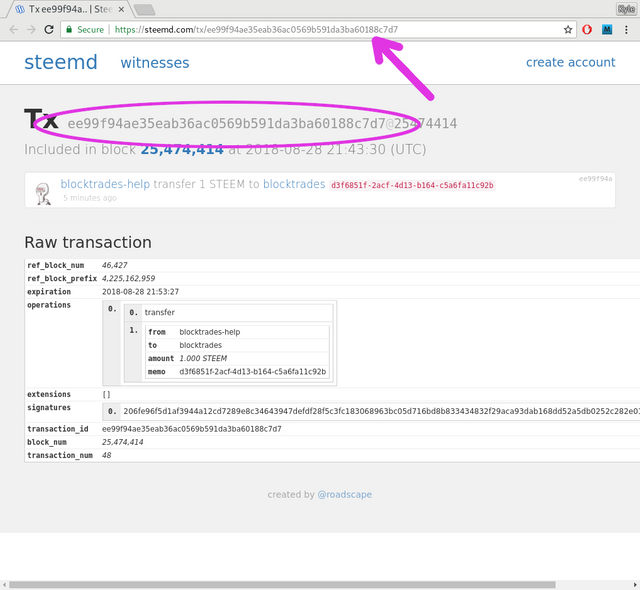Open the blocktrades recipient account link
640x590 pixels.
(x=294, y=184)
